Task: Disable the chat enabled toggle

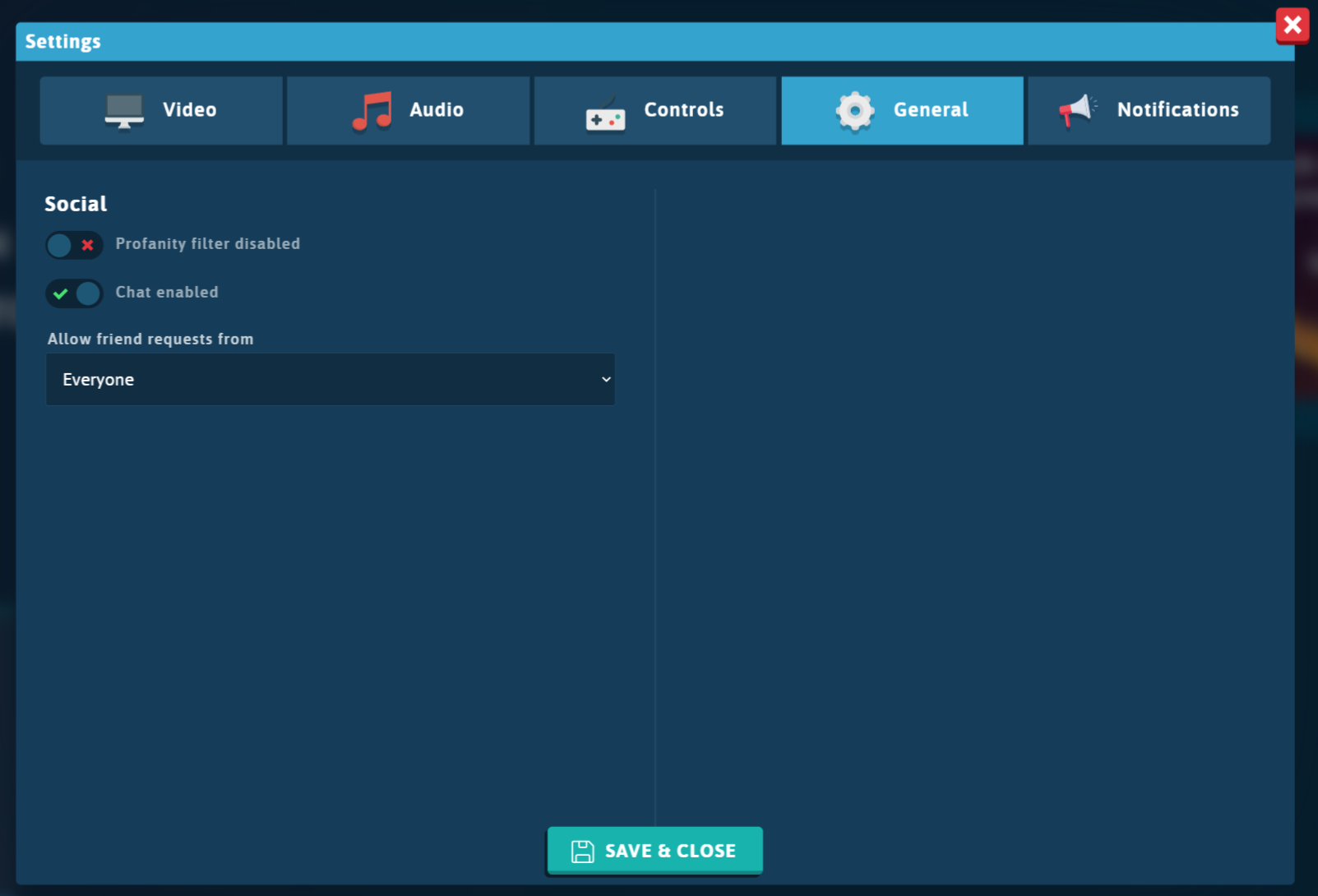Action: [x=74, y=293]
